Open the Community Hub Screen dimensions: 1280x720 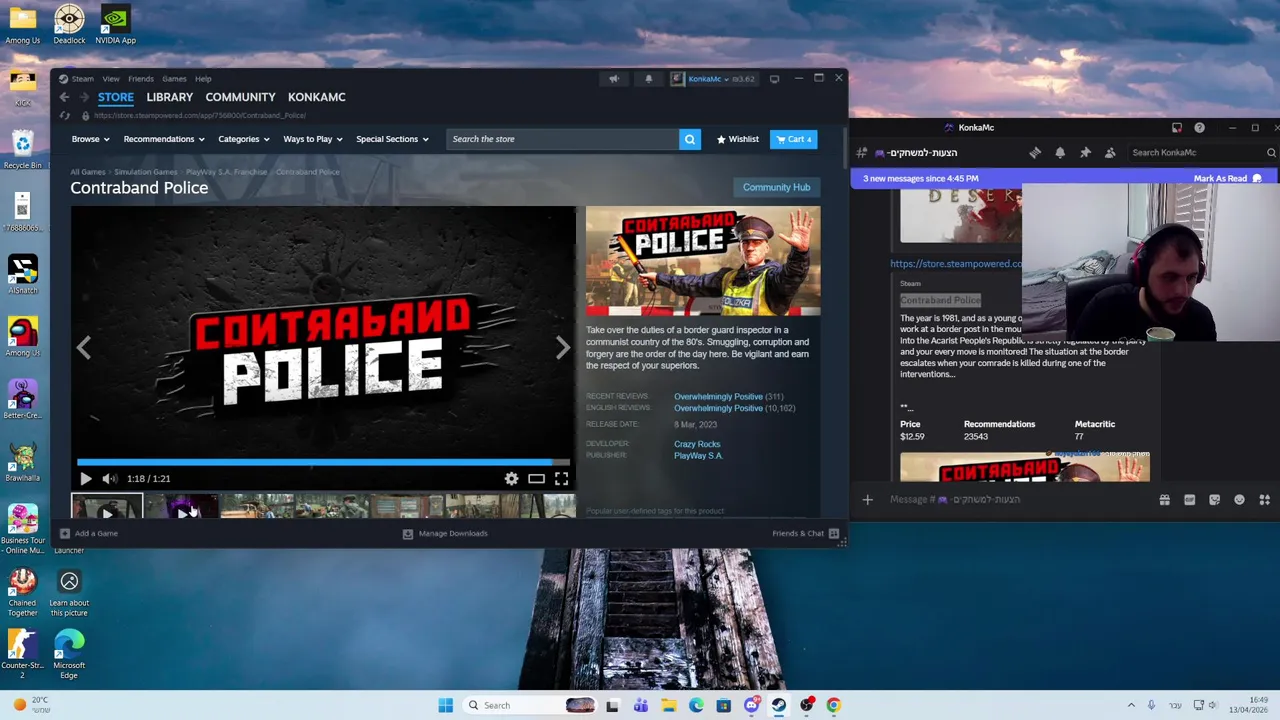(x=776, y=187)
